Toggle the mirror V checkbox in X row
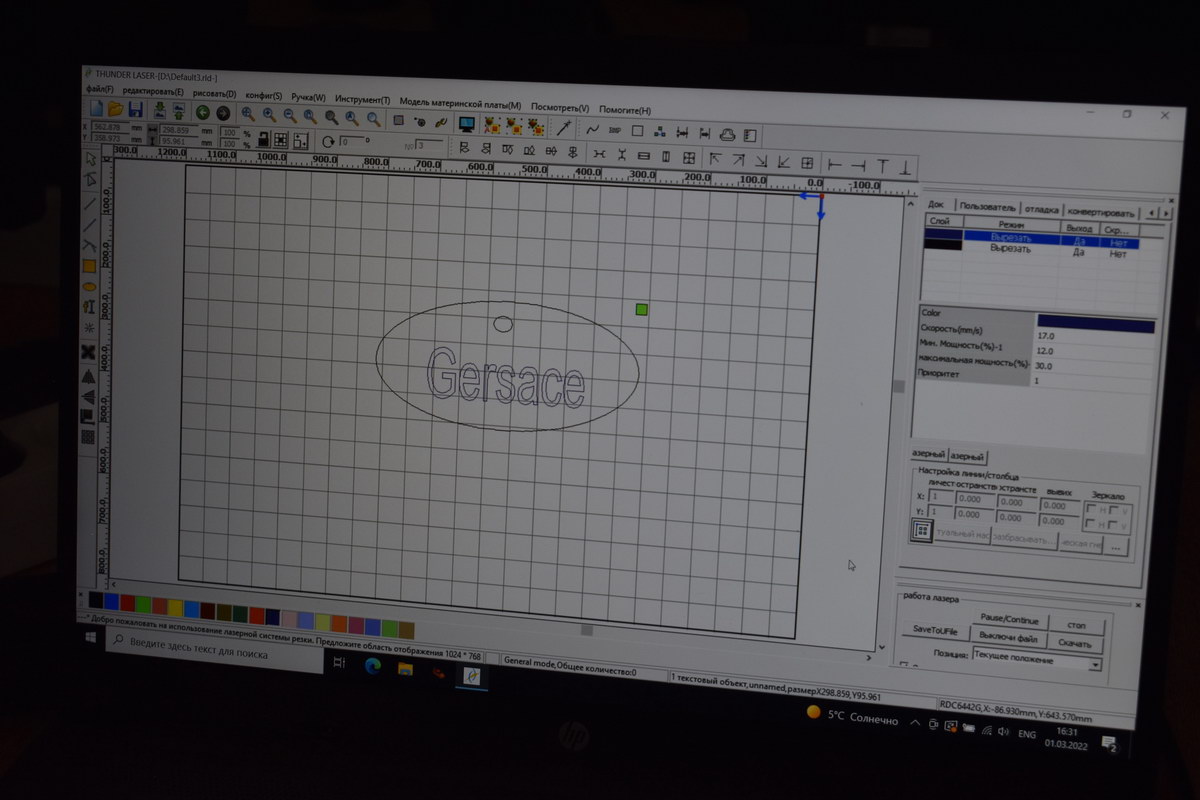Screen dimensions: 1200x800 click(1113, 510)
